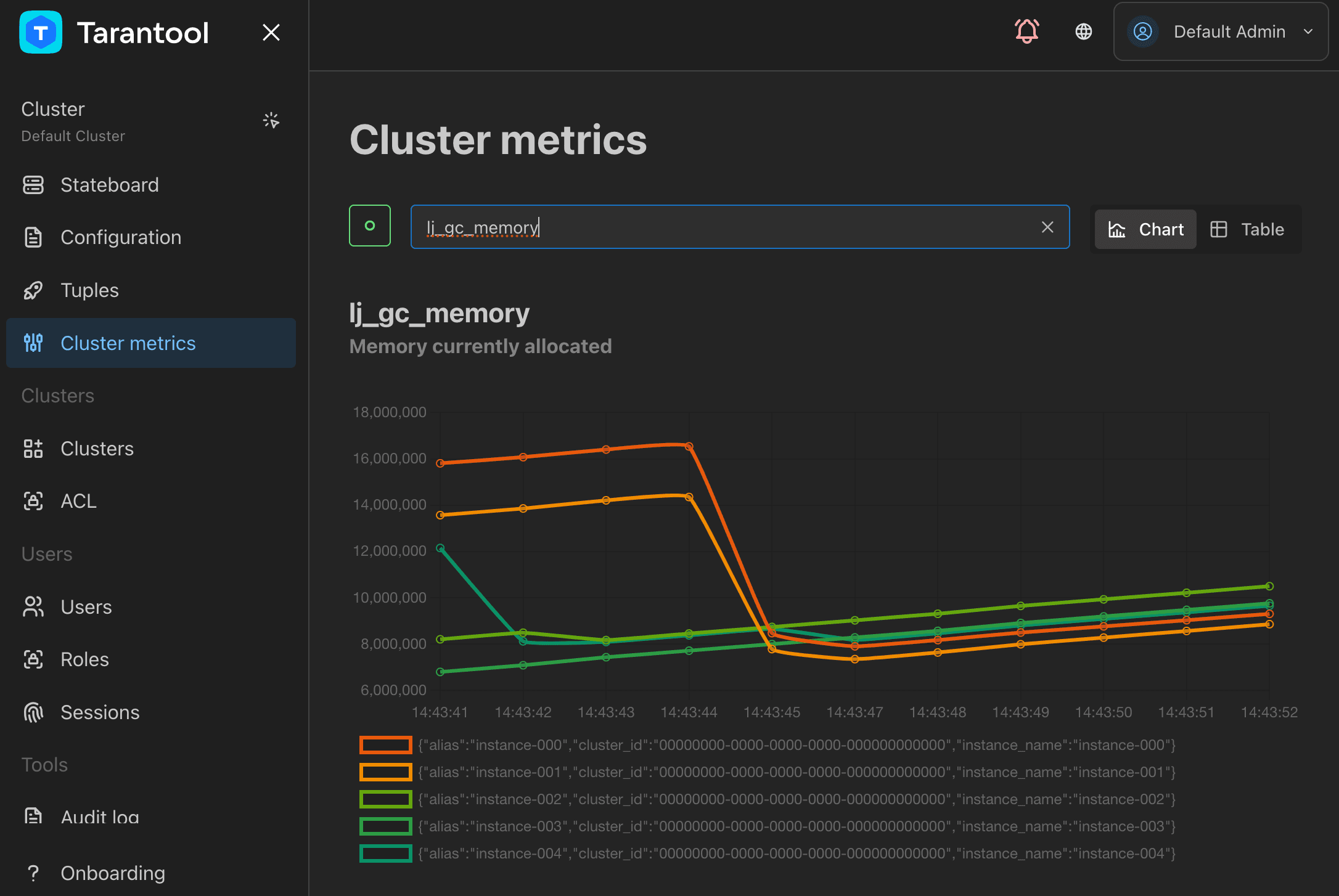Click the instance-004 first point at 14:43:41
Viewport: 1339px width, 896px height.
click(440, 548)
